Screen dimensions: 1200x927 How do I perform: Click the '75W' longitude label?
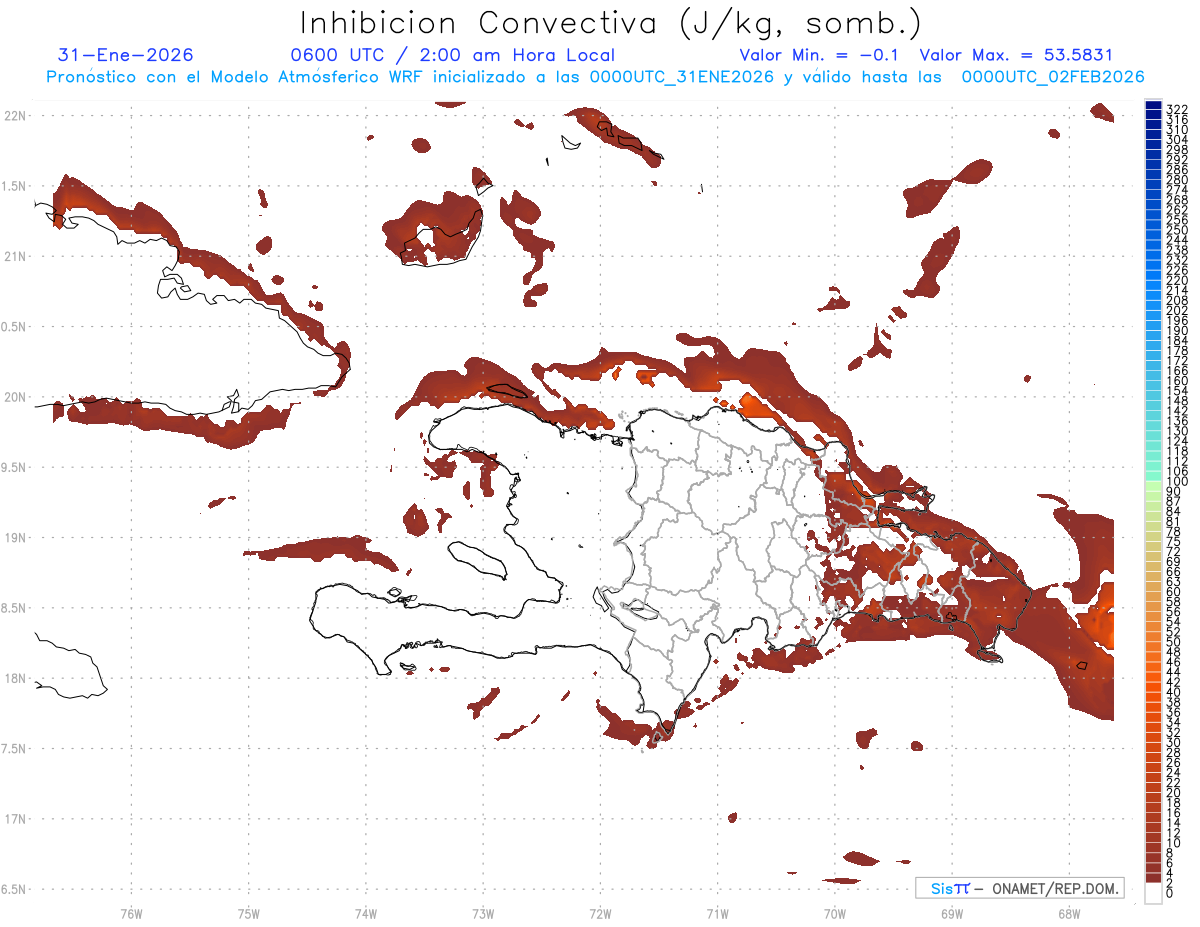249,913
